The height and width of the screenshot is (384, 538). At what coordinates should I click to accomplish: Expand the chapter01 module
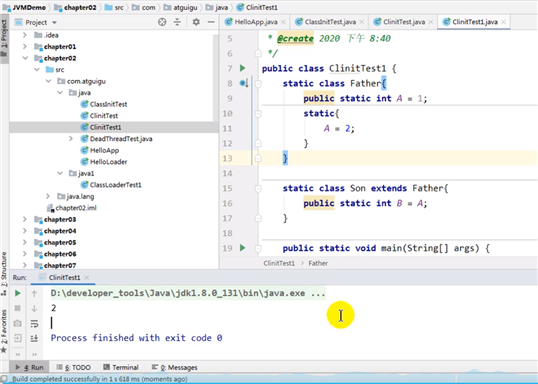(x=25, y=46)
